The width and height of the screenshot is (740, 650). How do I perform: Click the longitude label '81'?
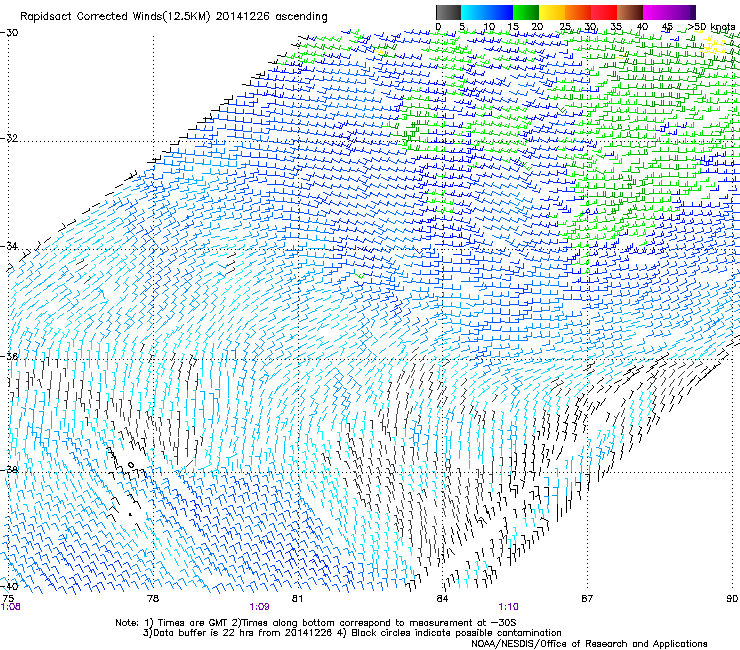pyautogui.click(x=297, y=598)
